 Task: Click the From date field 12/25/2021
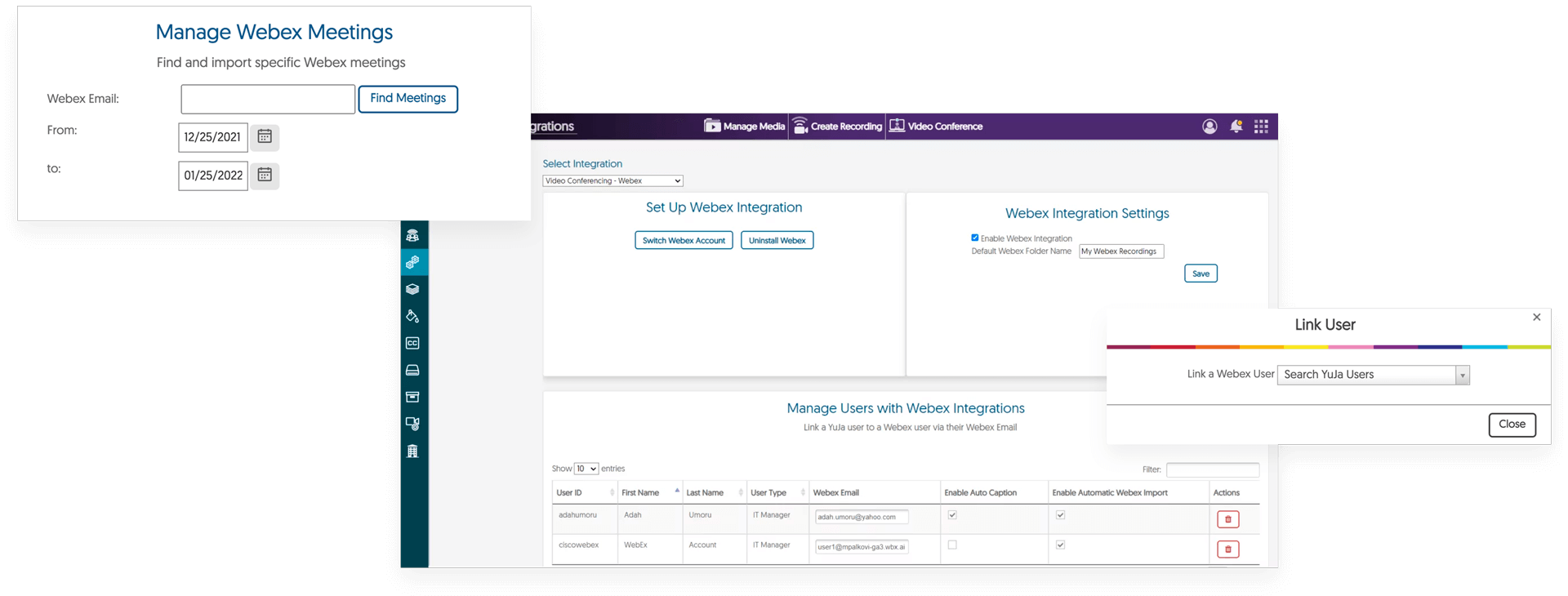(x=213, y=137)
